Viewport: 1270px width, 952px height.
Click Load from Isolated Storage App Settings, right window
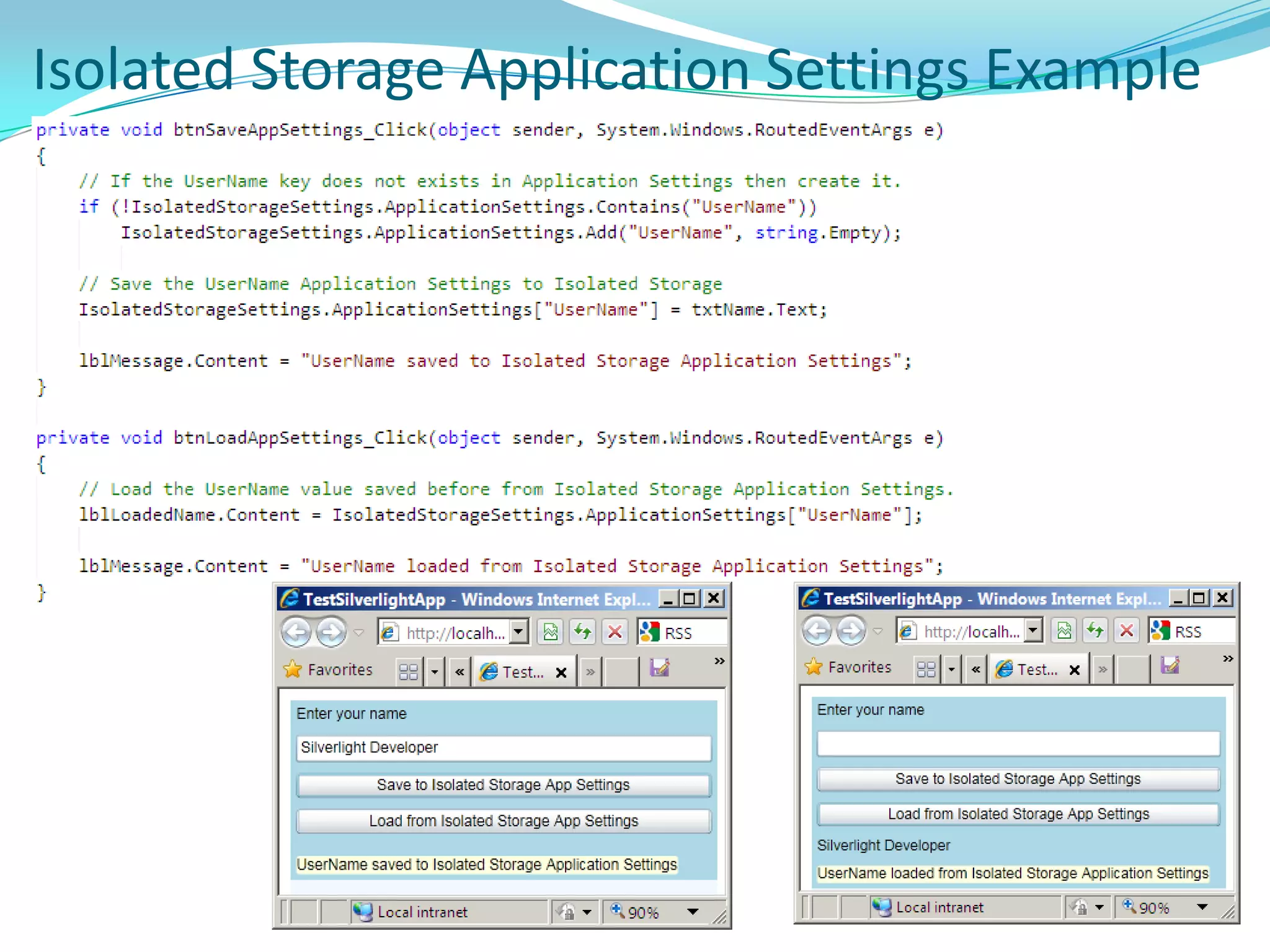click(1018, 814)
